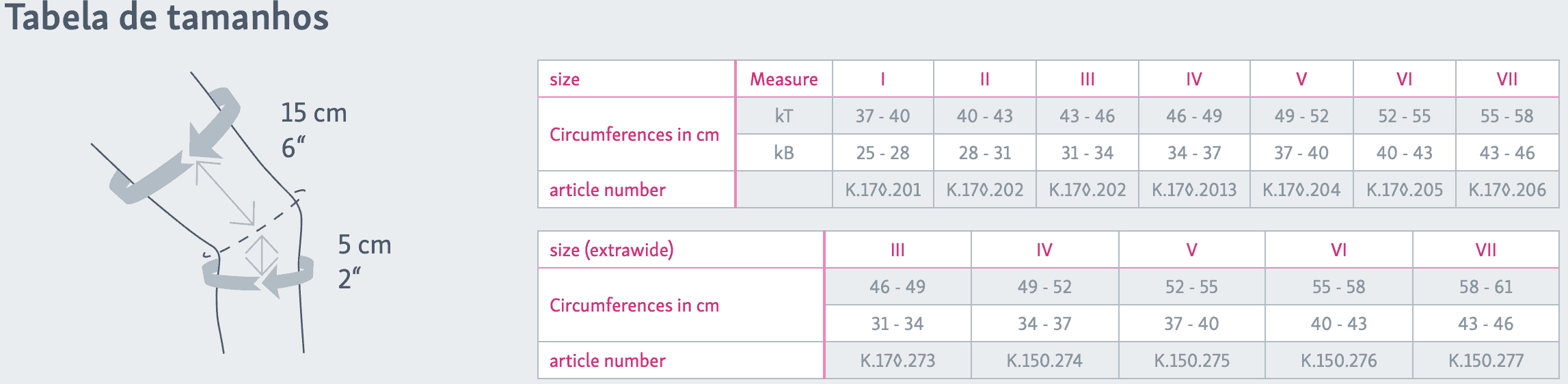Screen dimensions: 1568x384
Task: Select the size VII header in the top table
Action: [x=1506, y=79]
